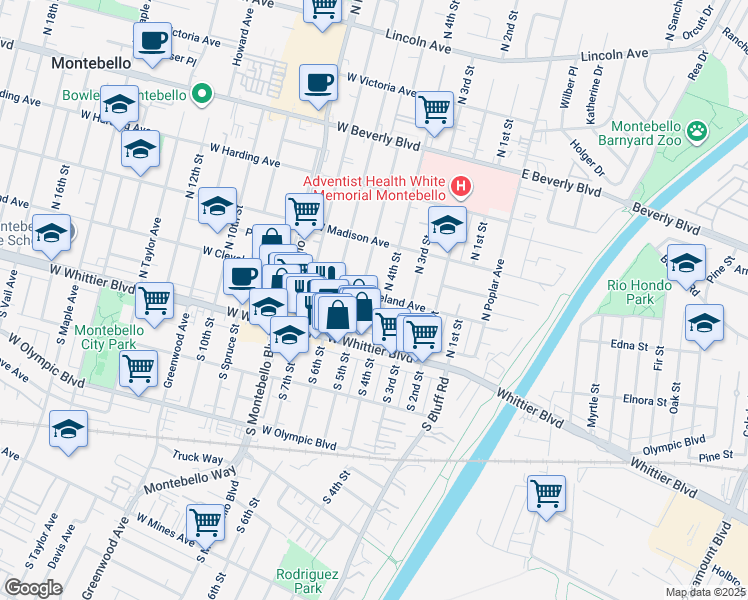748x600 pixels.
Task: Click the Montebello City Park label
Action: (x=109, y=337)
